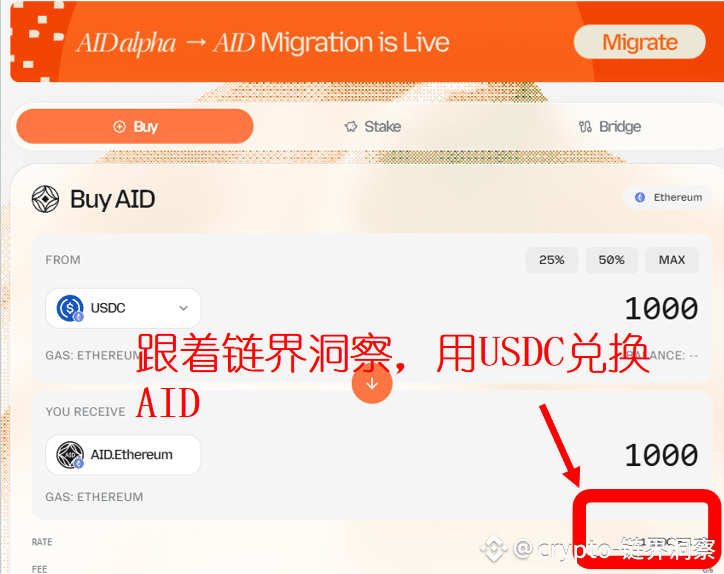Expand the USDC token dropdown
The width and height of the screenshot is (724, 574).
pyautogui.click(x=123, y=308)
